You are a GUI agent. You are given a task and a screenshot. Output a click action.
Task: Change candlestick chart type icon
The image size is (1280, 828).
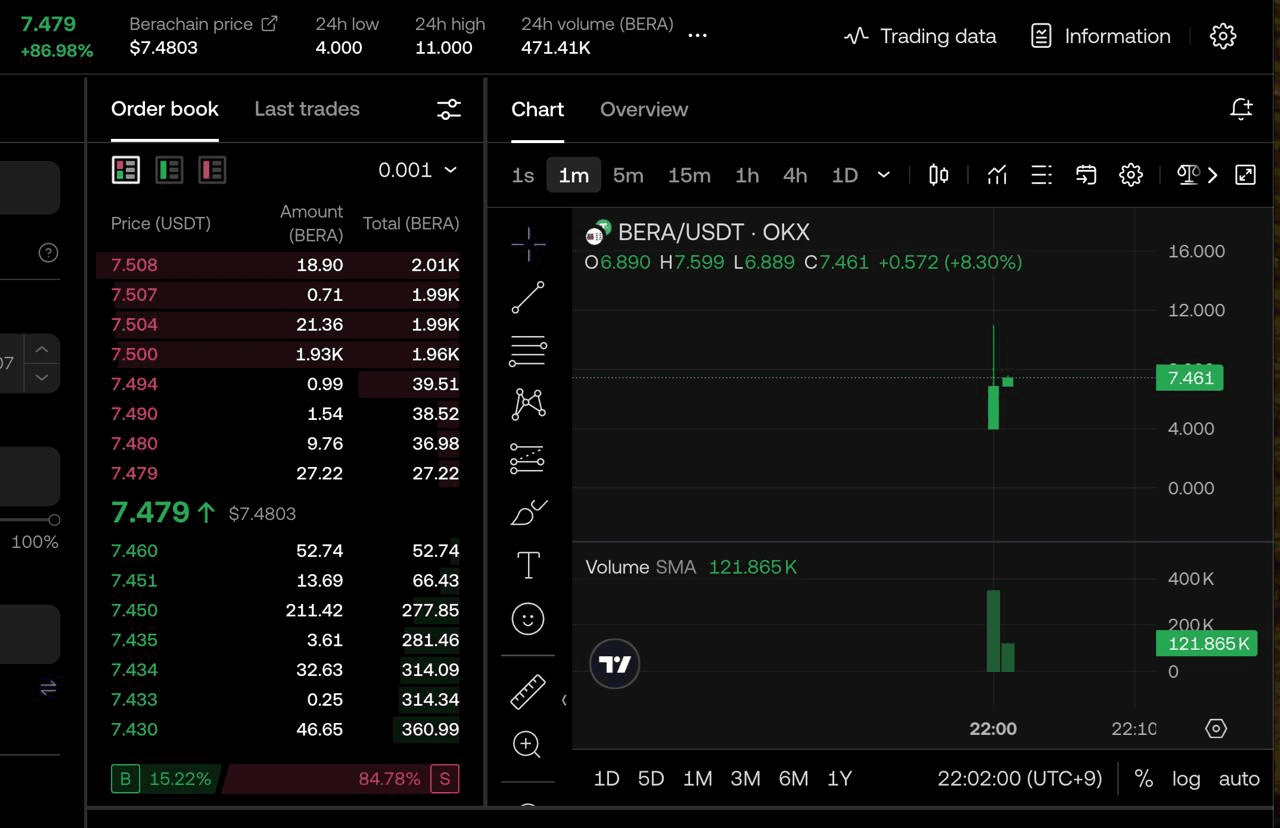[x=938, y=175]
